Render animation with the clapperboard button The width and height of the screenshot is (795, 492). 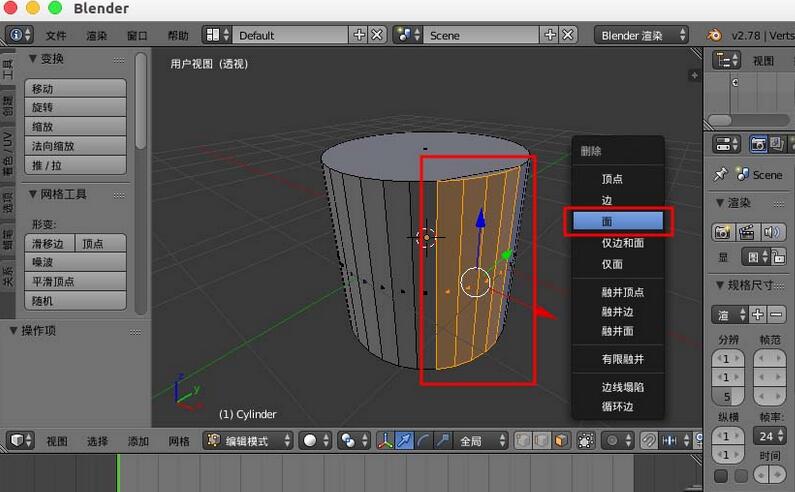[746, 232]
